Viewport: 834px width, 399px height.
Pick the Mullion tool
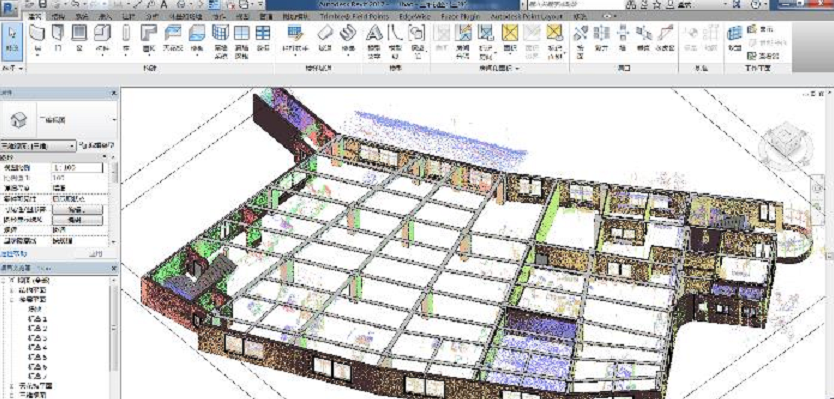click(262, 38)
